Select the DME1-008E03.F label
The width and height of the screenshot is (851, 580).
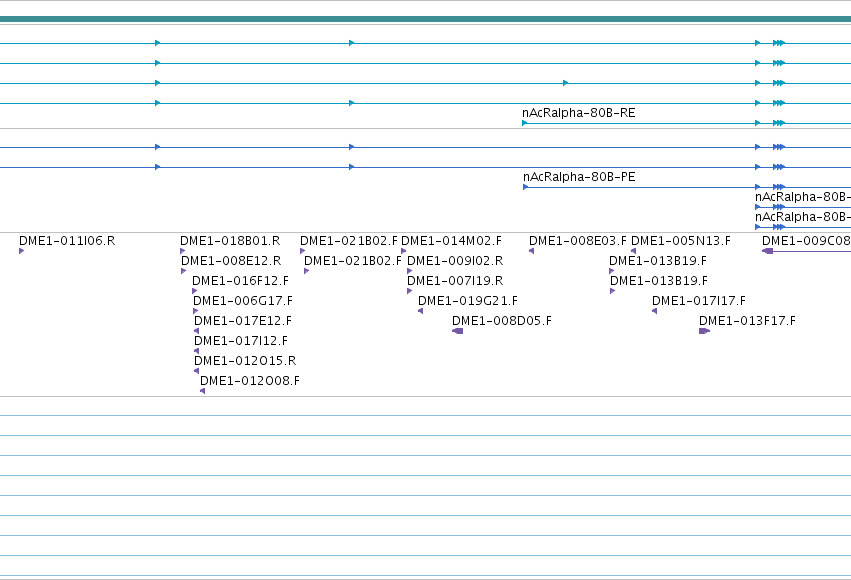pos(577,241)
